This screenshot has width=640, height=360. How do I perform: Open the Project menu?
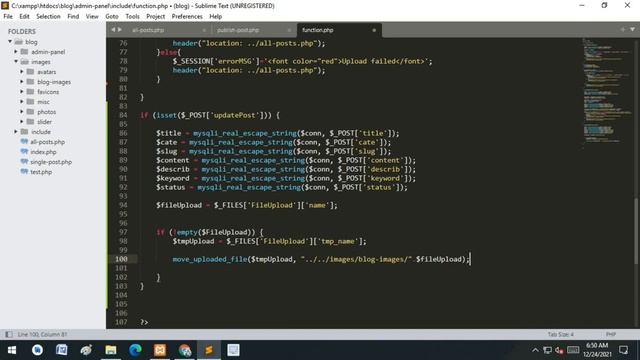tap(156, 16)
